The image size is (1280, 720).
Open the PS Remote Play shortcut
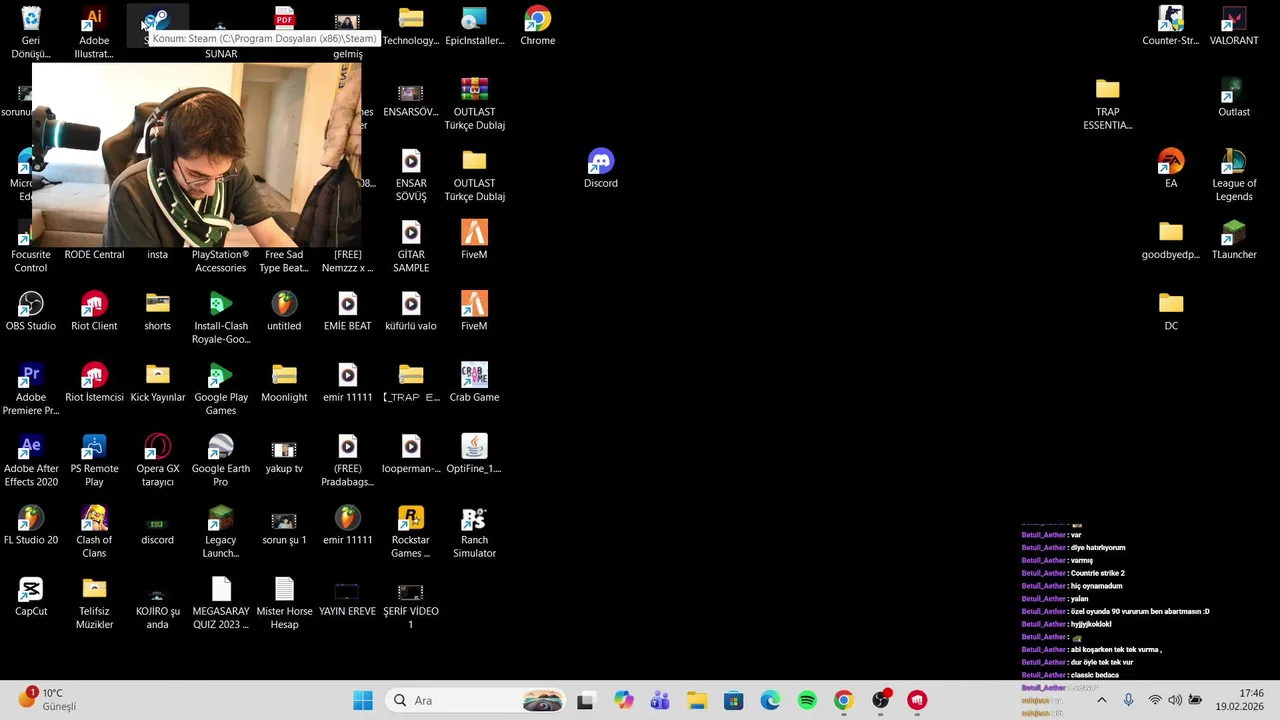point(94,460)
